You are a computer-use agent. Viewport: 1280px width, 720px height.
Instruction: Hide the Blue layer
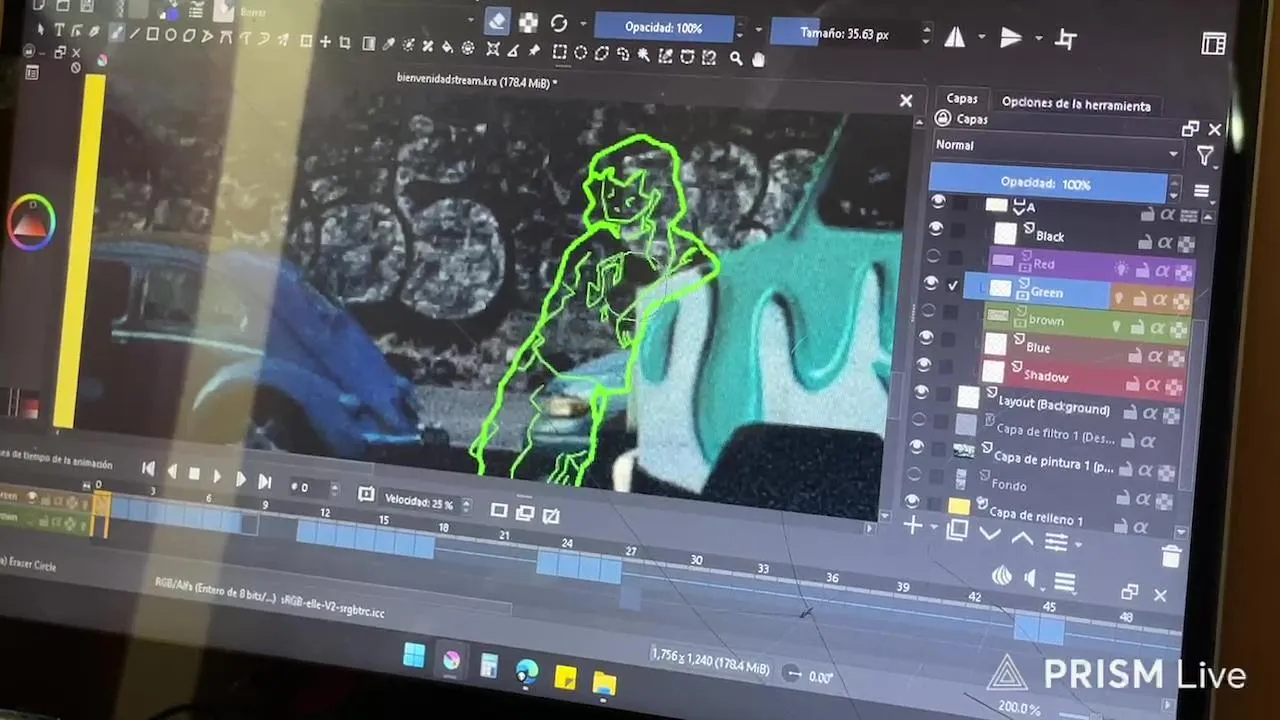[x=926, y=338]
